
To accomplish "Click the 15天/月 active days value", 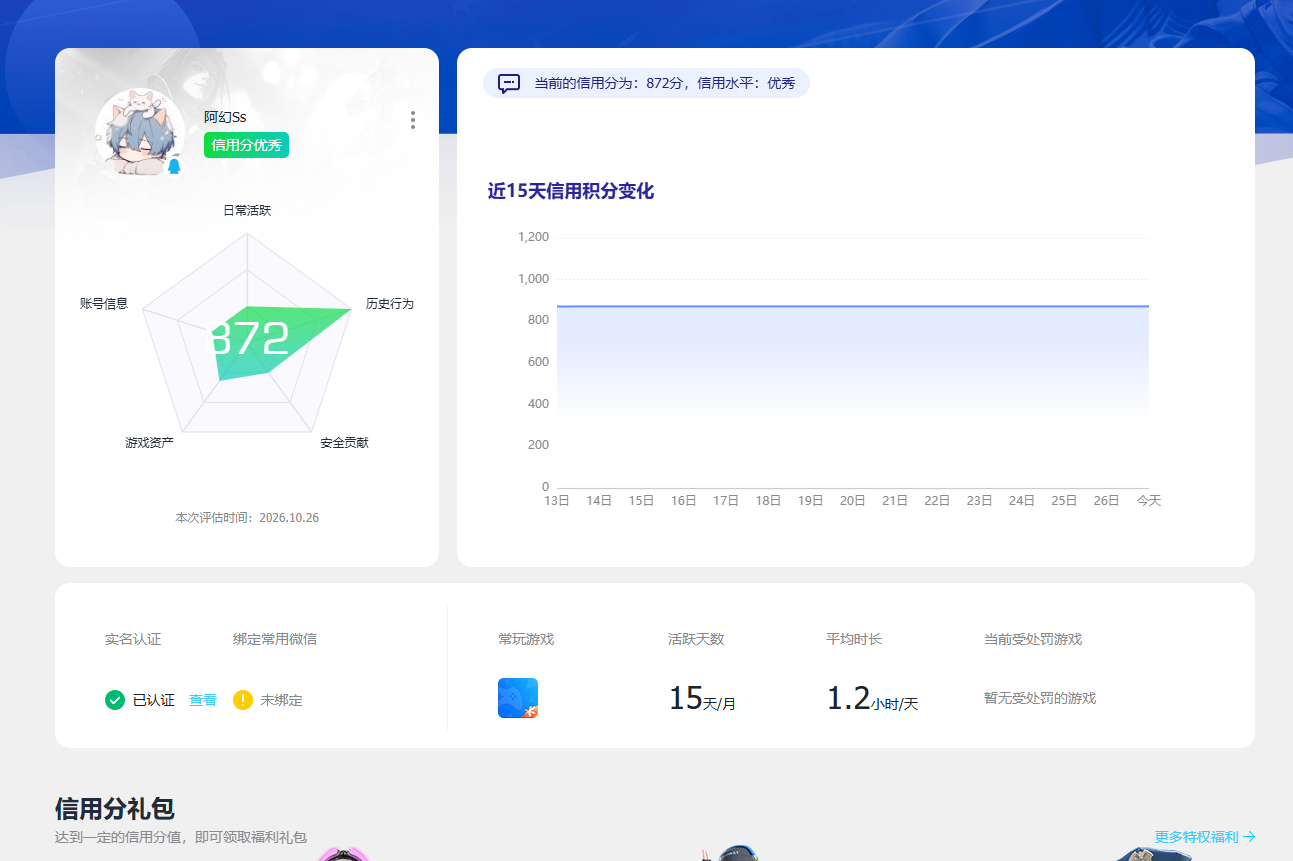I will pos(702,698).
